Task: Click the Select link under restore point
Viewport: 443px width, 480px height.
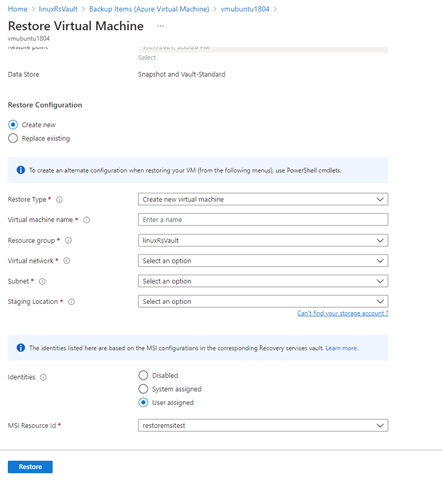Action: (x=147, y=58)
